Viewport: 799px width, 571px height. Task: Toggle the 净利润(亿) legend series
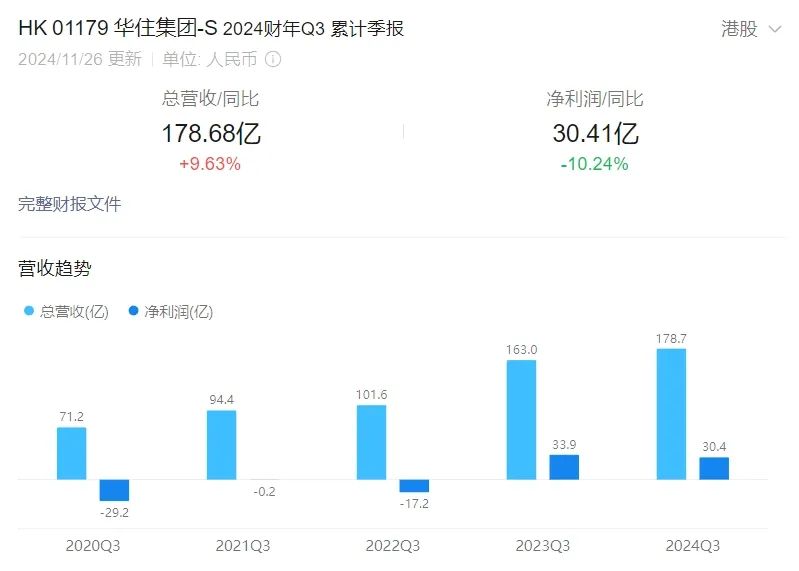coord(170,311)
